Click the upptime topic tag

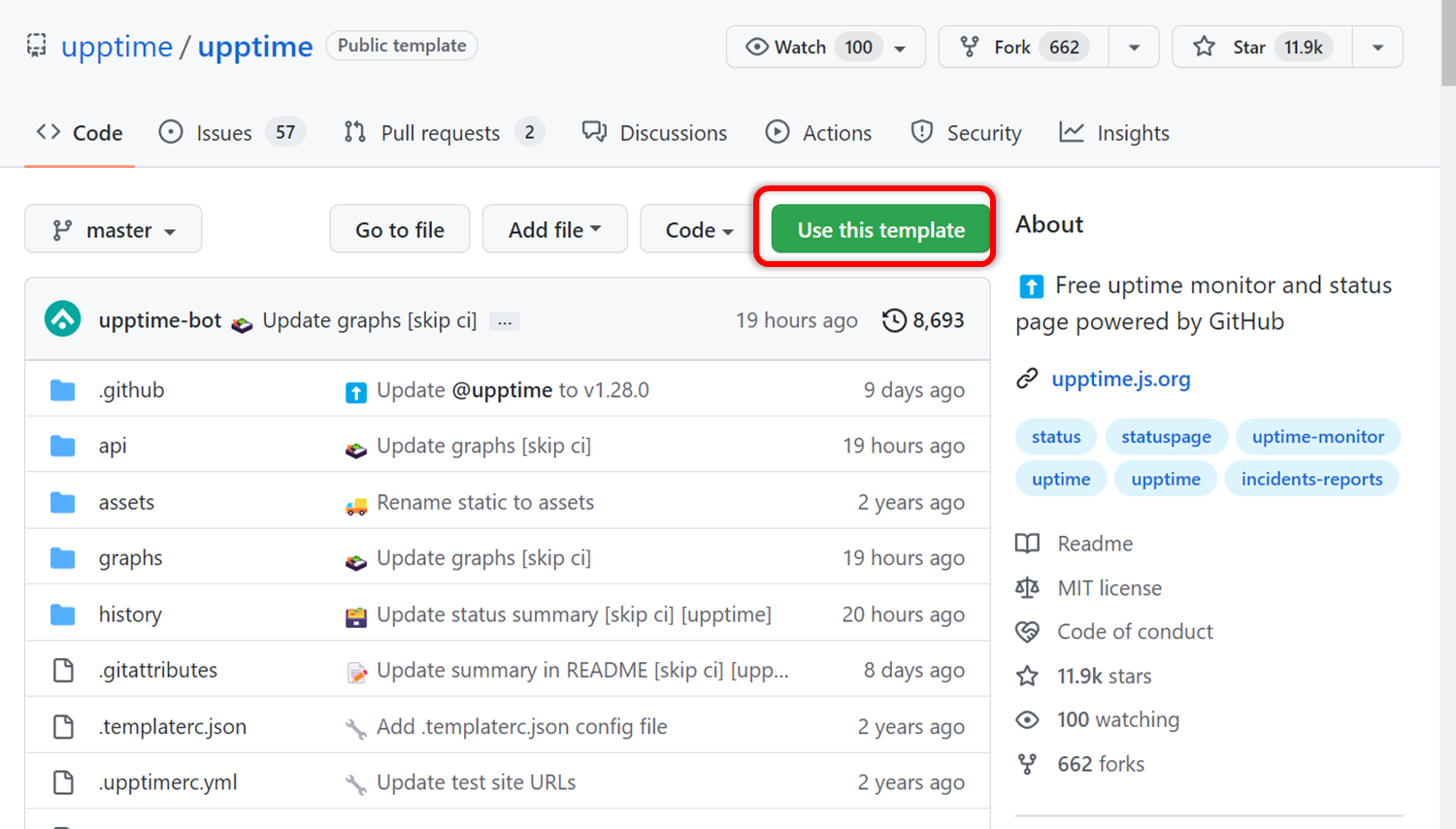coord(1166,479)
